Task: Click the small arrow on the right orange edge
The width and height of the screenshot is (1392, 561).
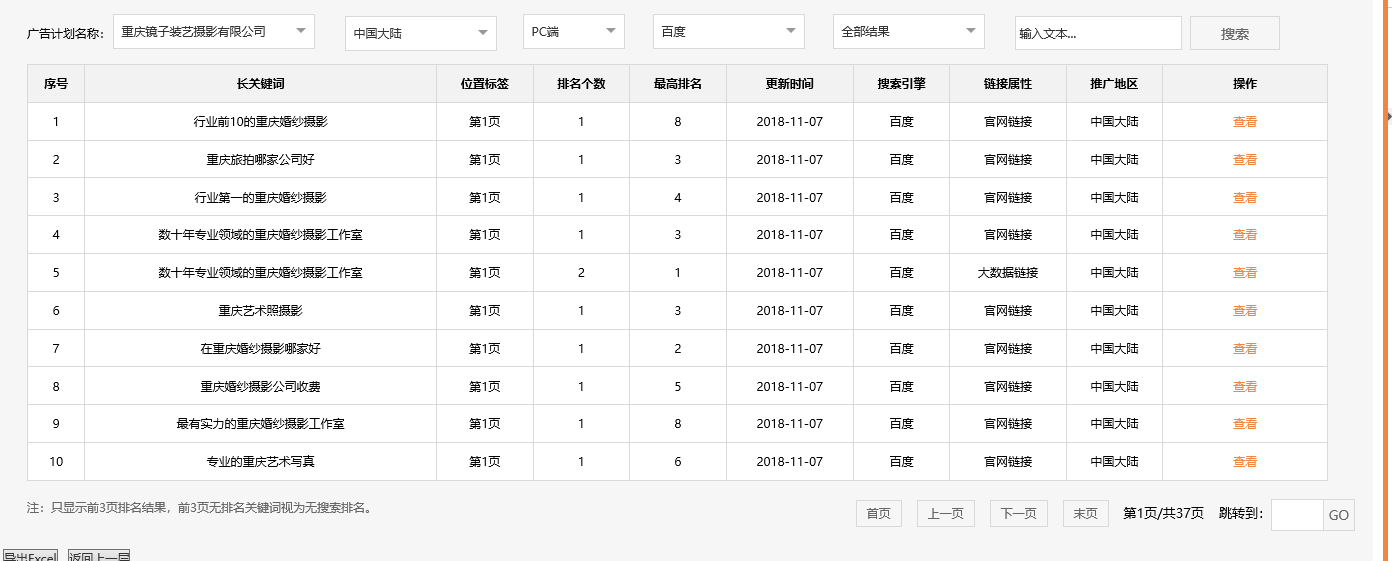Action: [1388, 117]
